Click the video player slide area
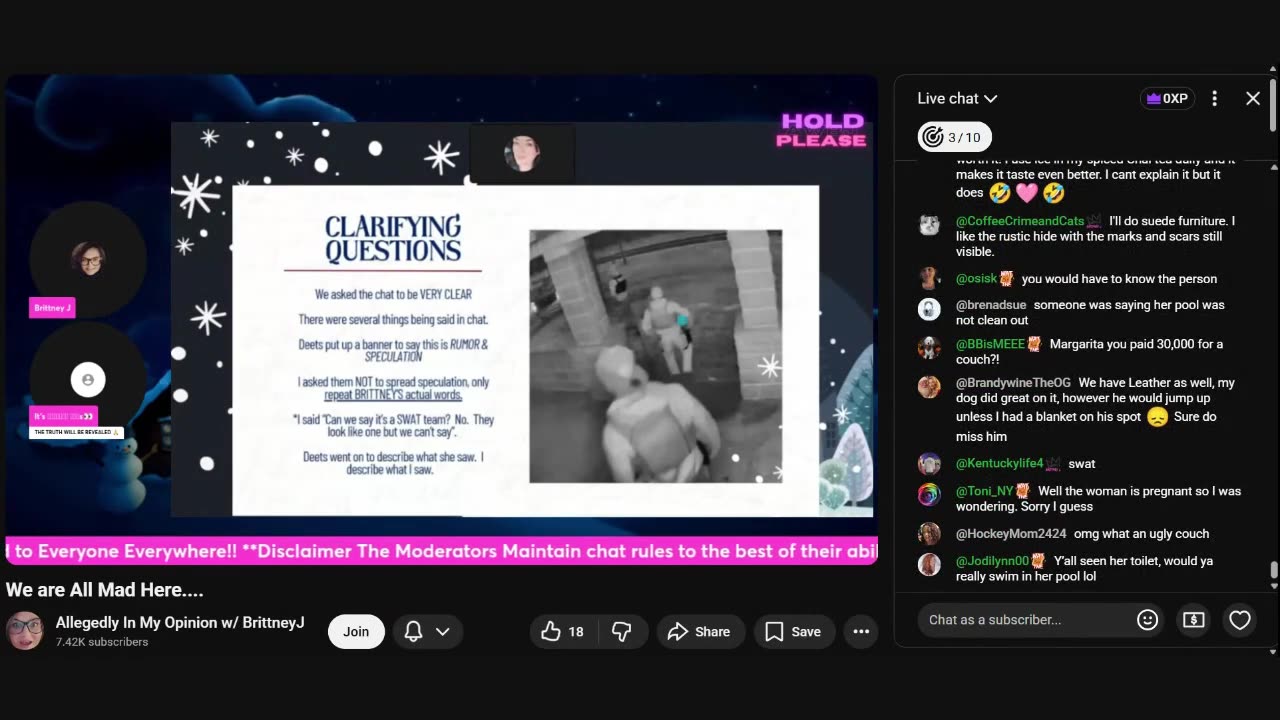Image resolution: width=1280 pixels, height=720 pixels. click(525, 350)
